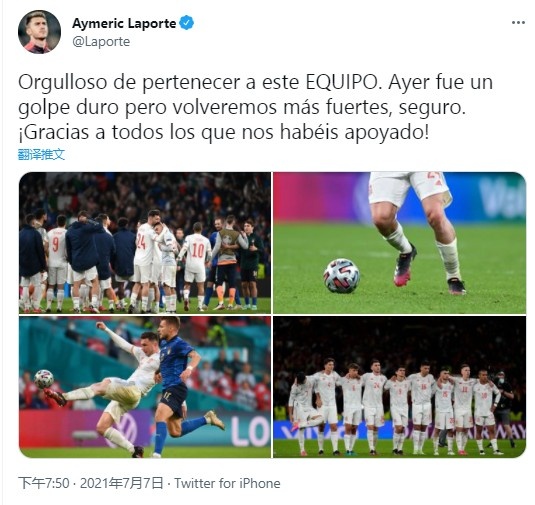Open photo of acrobatic kick versus Italy player

(x=145, y=387)
